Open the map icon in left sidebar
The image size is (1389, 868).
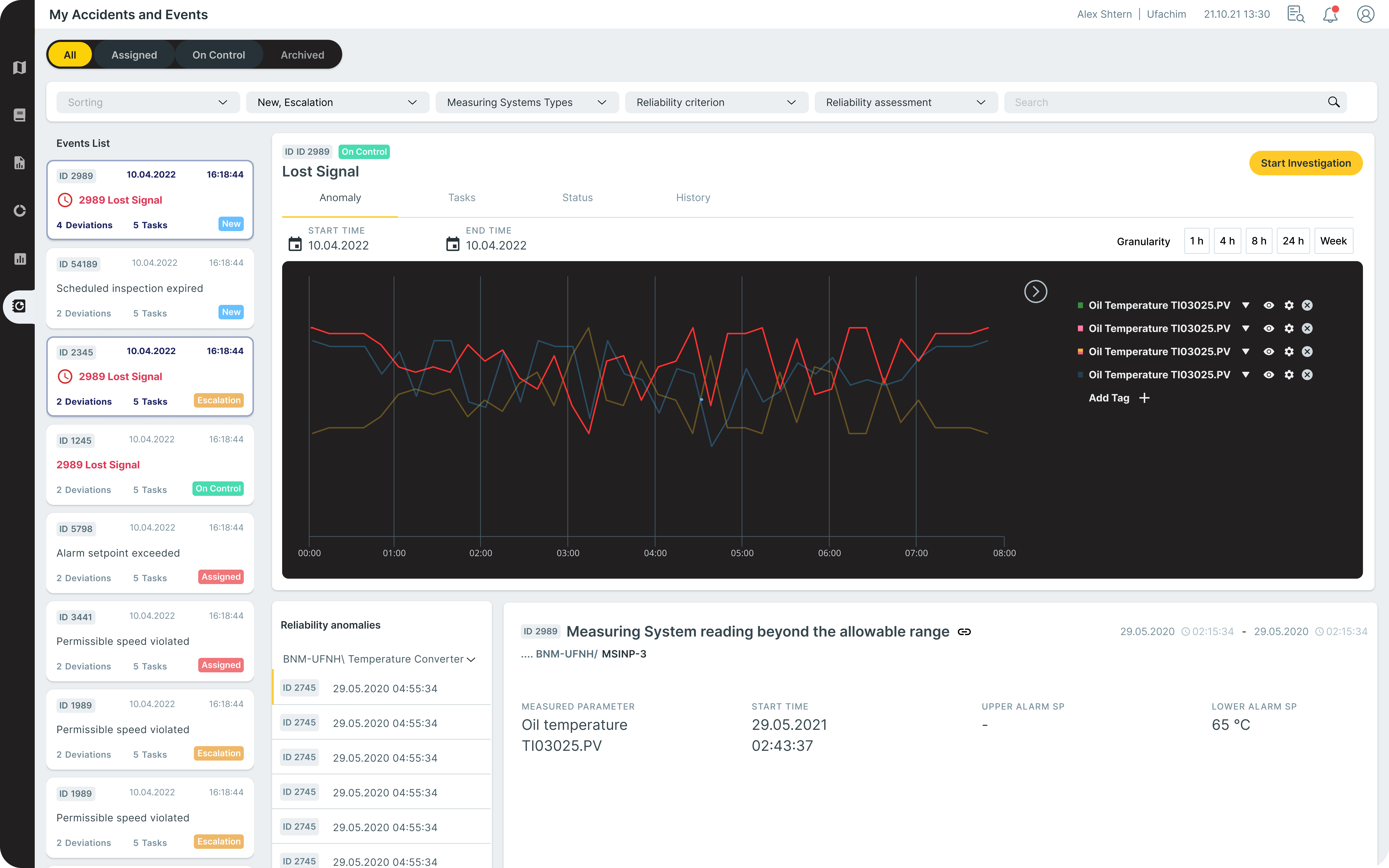tap(20, 68)
